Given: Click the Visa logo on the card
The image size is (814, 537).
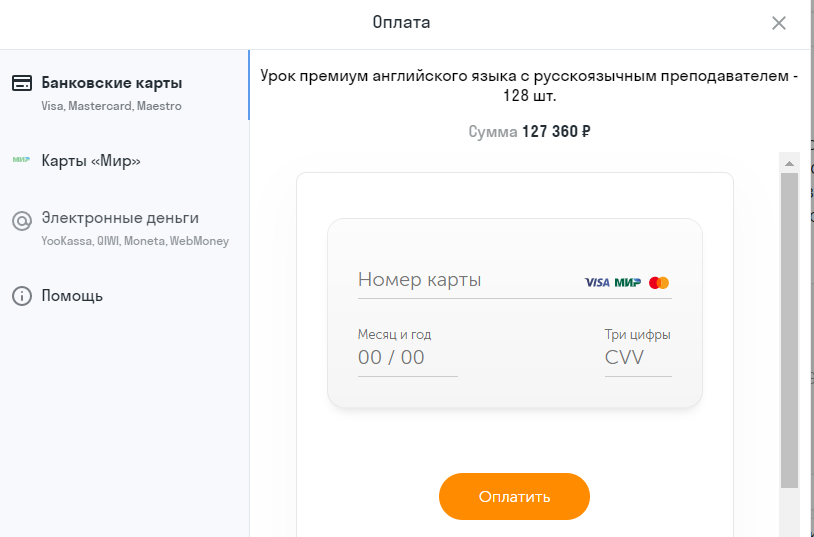Looking at the screenshot, I should point(597,283).
